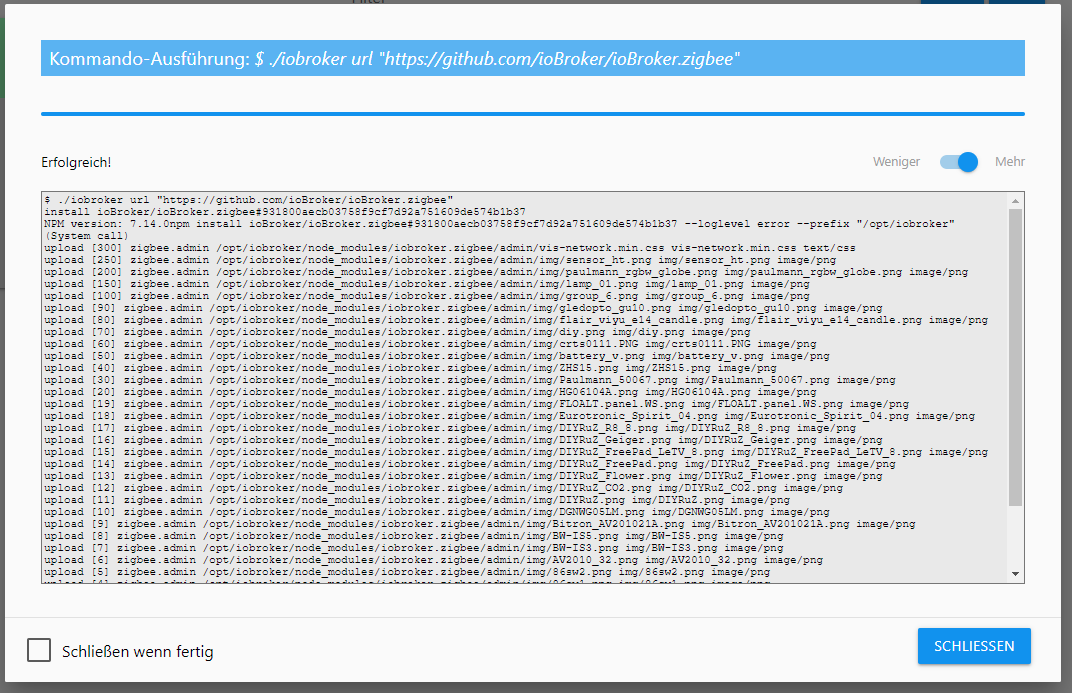Click the log output scrollbar thumb
This screenshot has height=693, width=1072.
1015,357
